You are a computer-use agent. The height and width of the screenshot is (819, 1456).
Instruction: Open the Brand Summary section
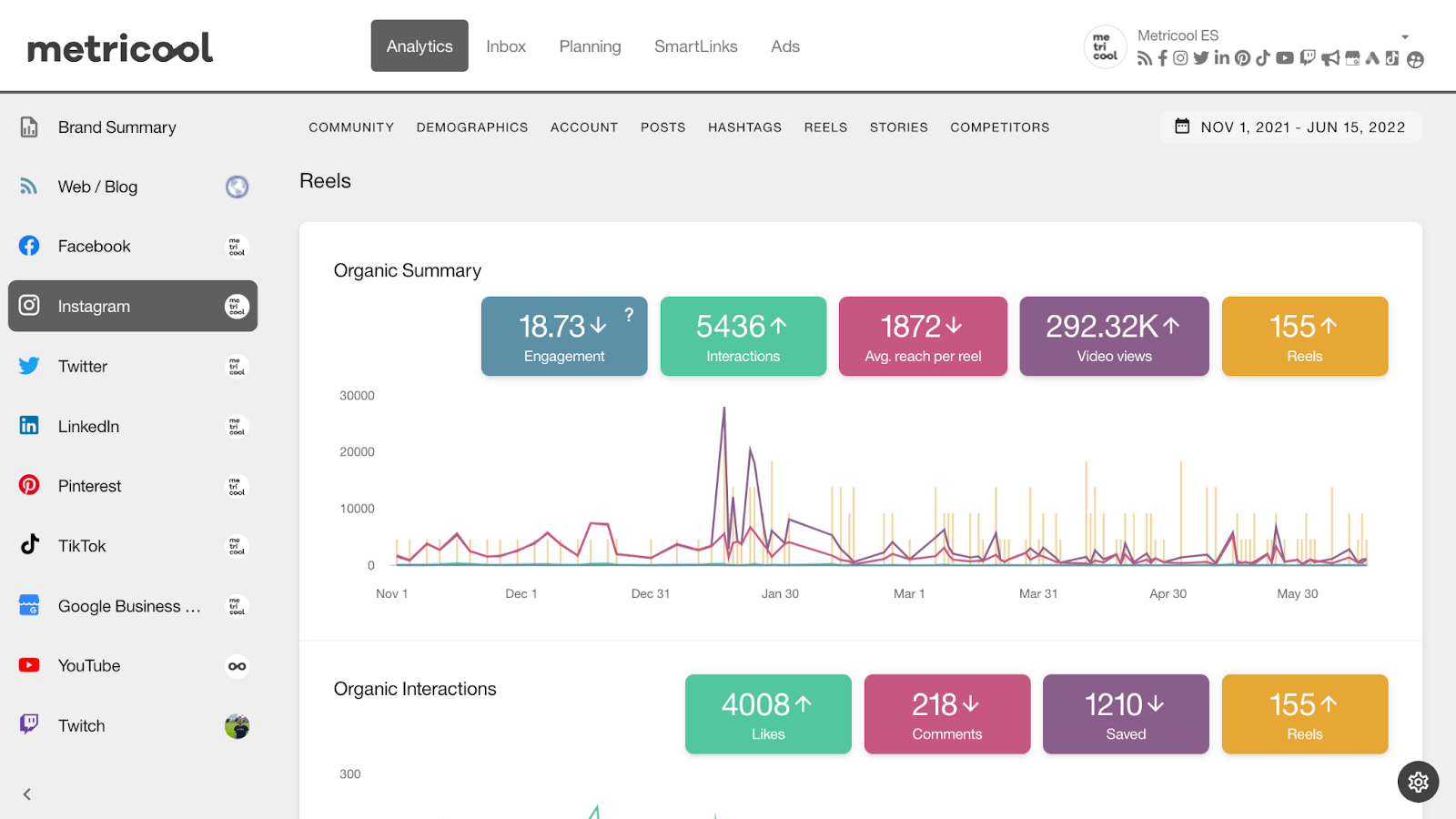(116, 126)
